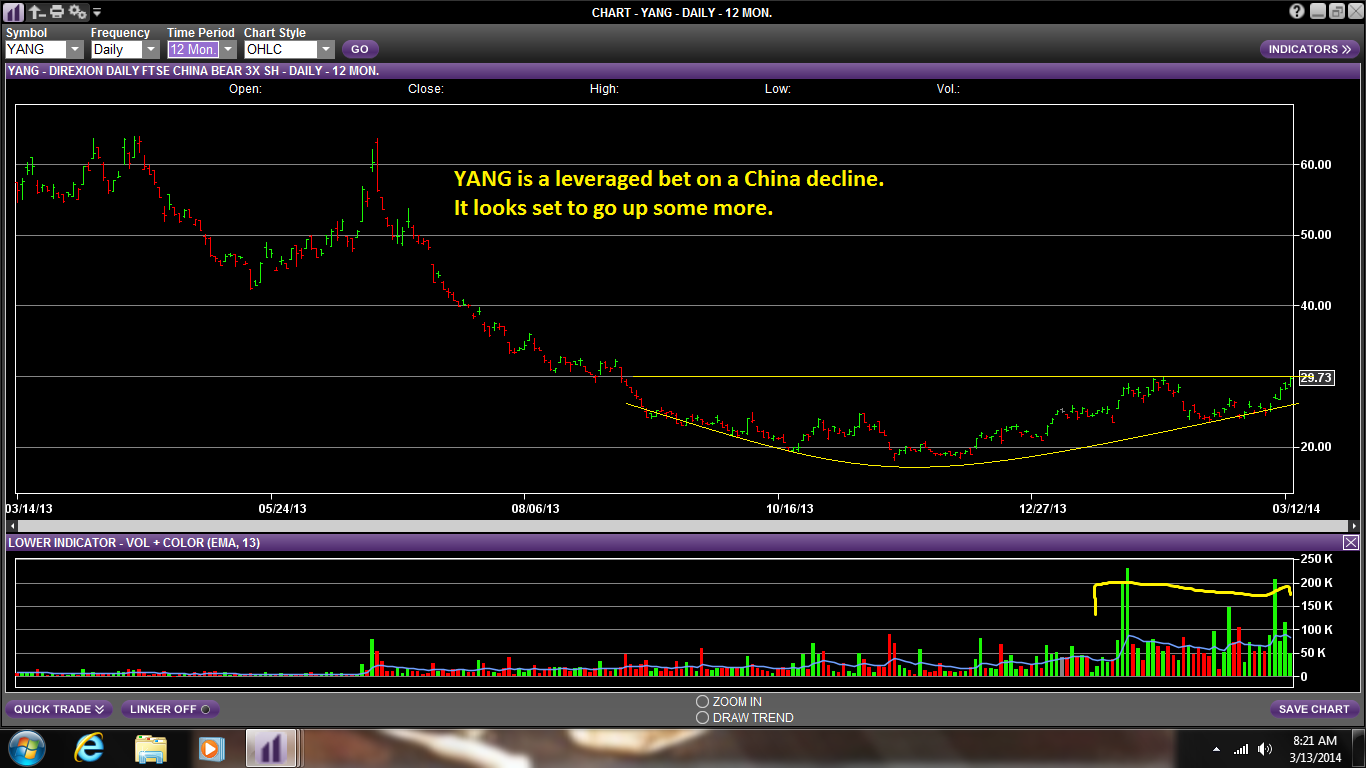Click the 200 K volume axis label
This screenshot has width=1366, height=768.
1315,583
